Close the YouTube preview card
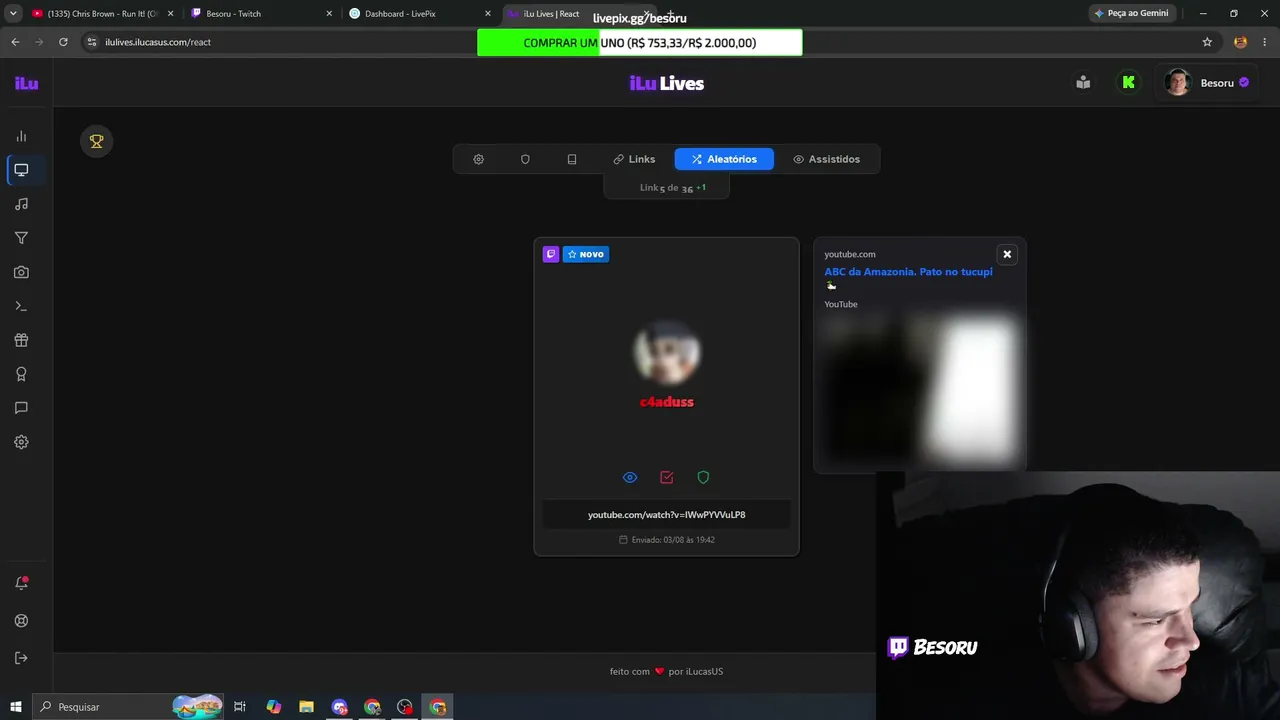Image resolution: width=1280 pixels, height=720 pixels. 1007,254
